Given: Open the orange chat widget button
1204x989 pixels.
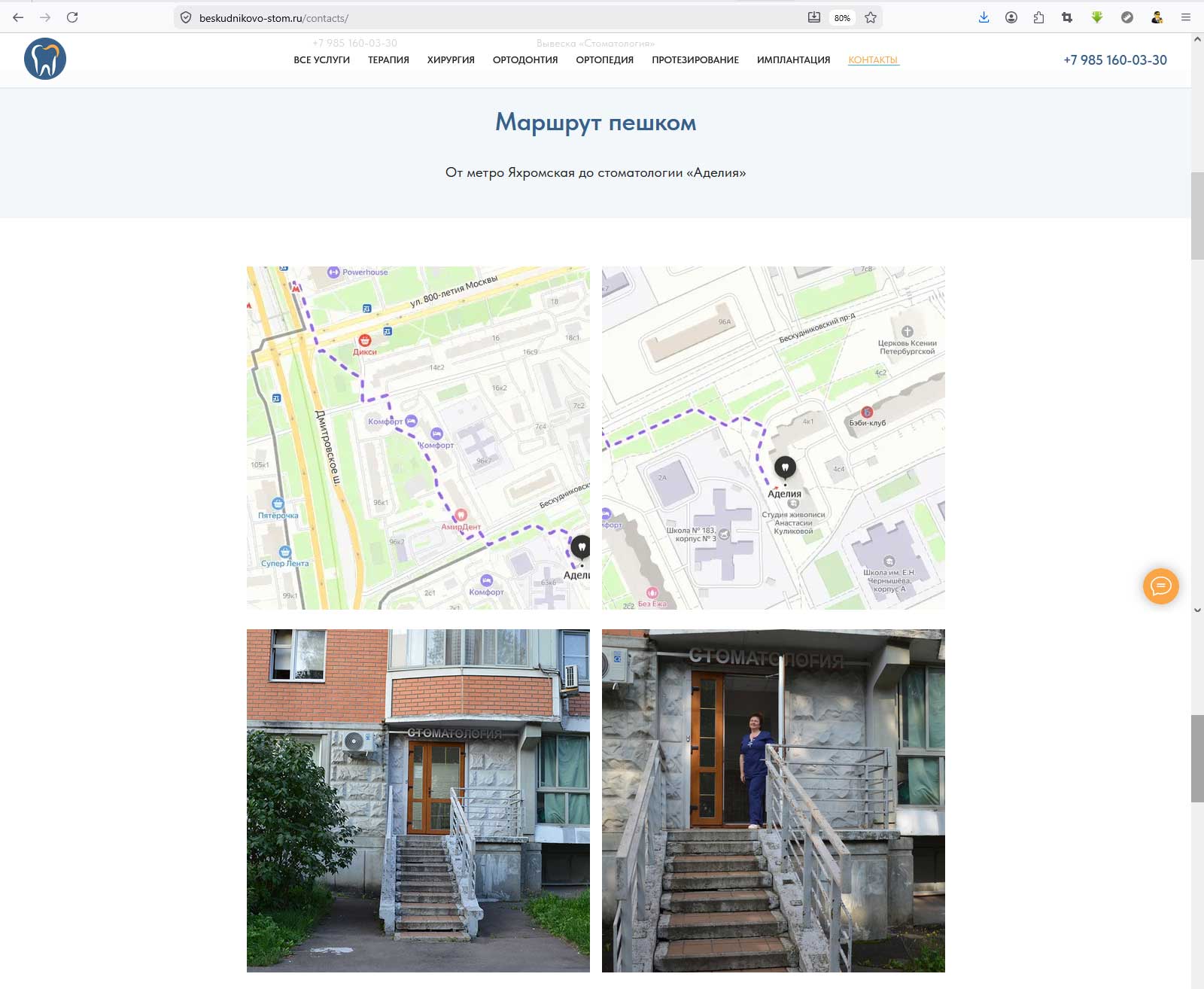Looking at the screenshot, I should coord(1160,586).
